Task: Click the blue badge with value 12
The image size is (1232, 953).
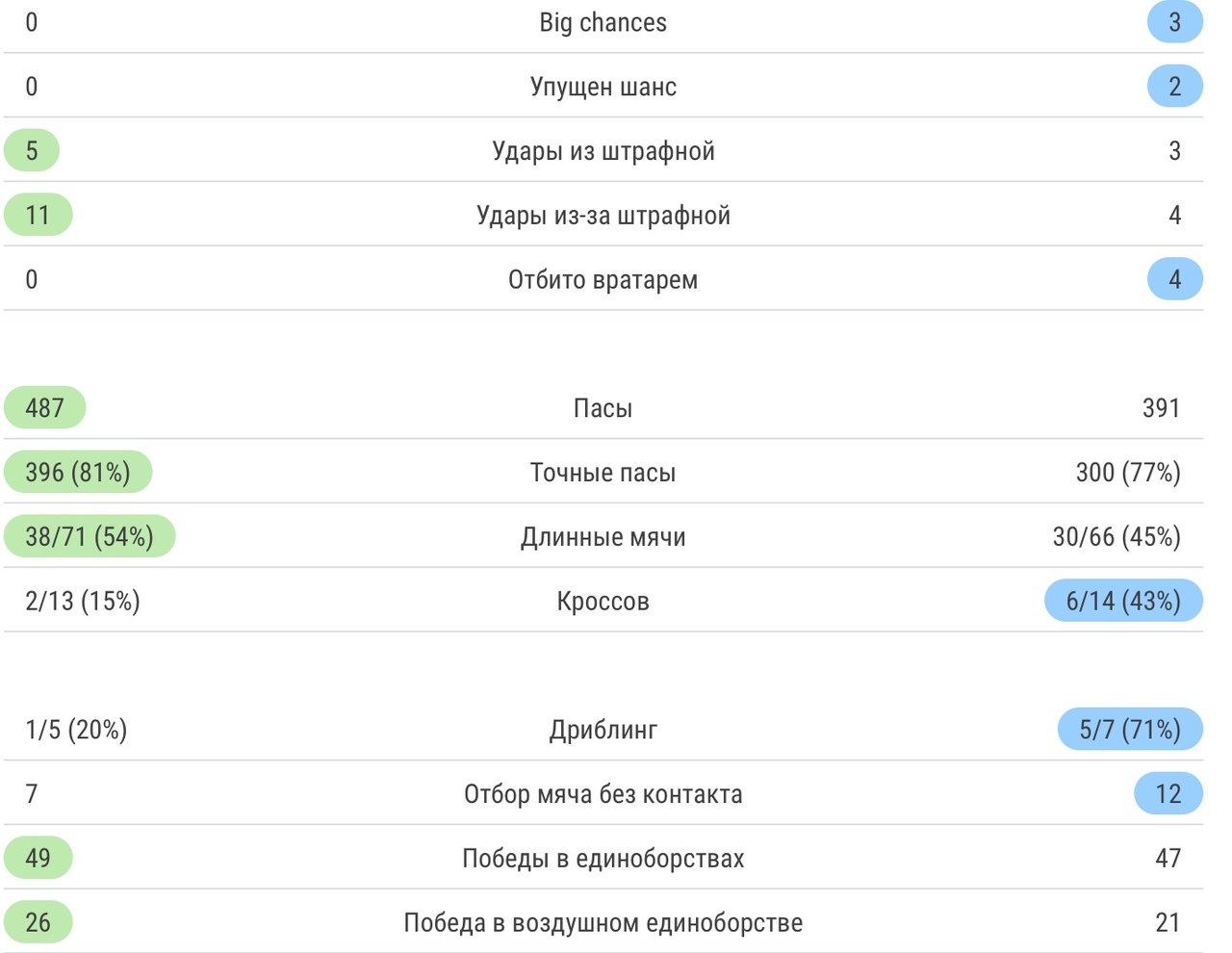Action: coord(1168,794)
